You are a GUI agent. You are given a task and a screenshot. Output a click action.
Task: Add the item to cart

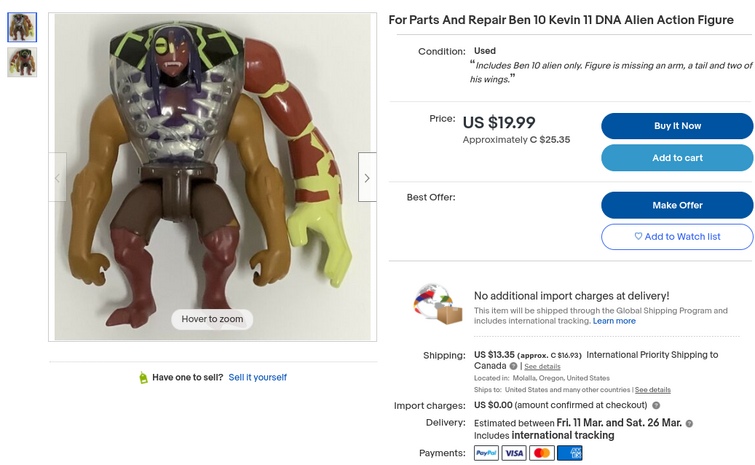tap(676, 158)
